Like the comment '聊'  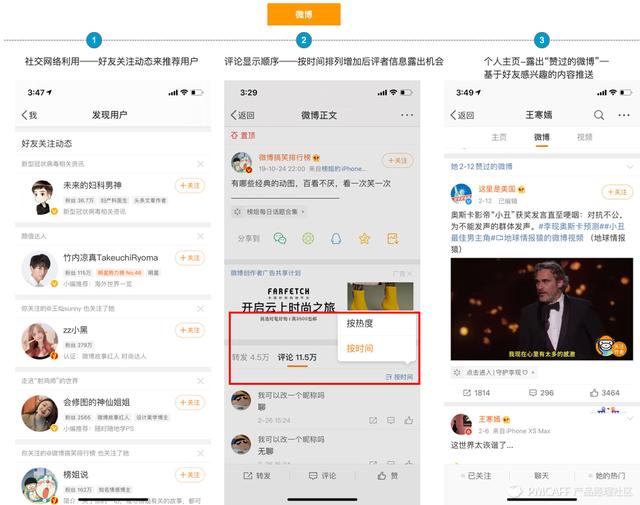(409, 420)
